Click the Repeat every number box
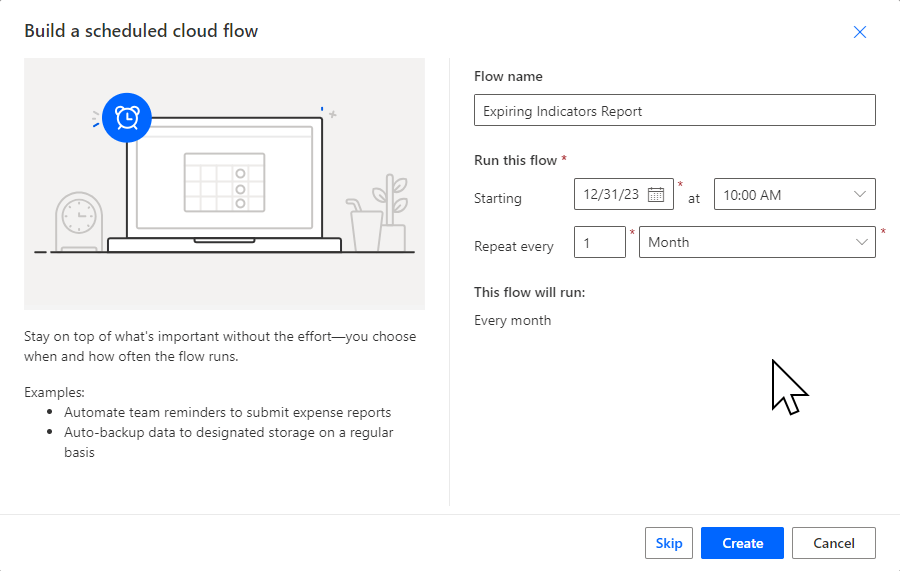Image resolution: width=900 pixels, height=571 pixels. 599,243
